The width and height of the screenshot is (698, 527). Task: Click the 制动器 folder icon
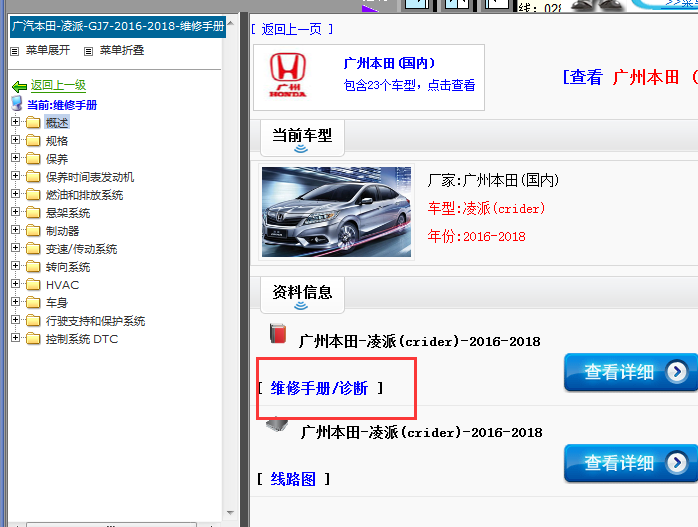click(x=33, y=231)
